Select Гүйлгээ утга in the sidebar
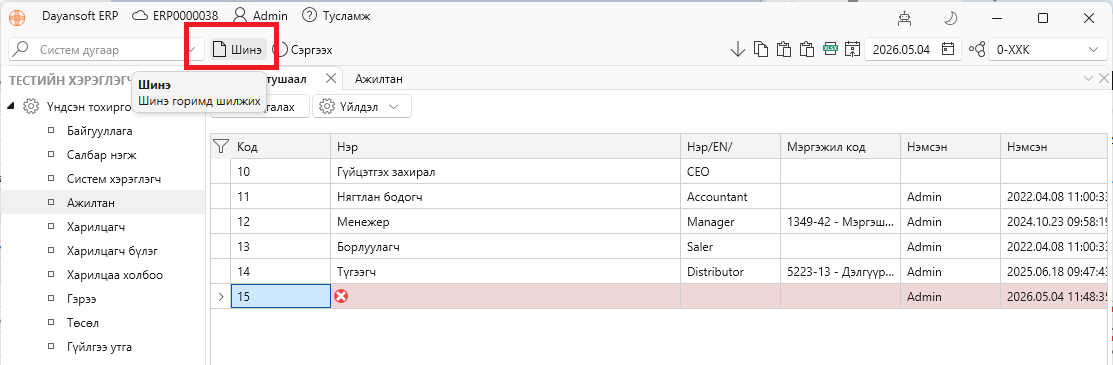 click(99, 347)
